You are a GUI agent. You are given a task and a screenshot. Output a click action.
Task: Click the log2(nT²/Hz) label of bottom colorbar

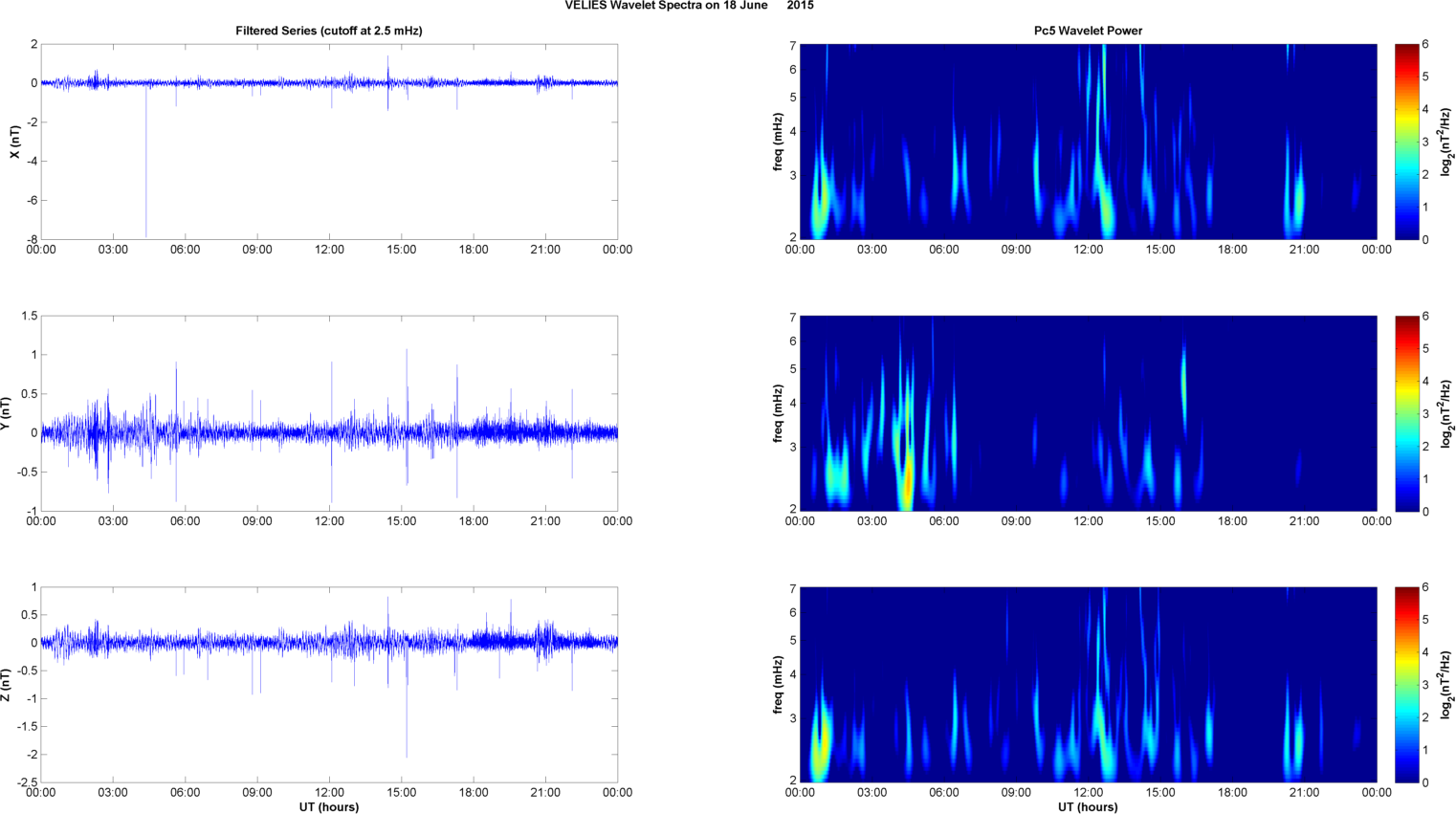1447,685
